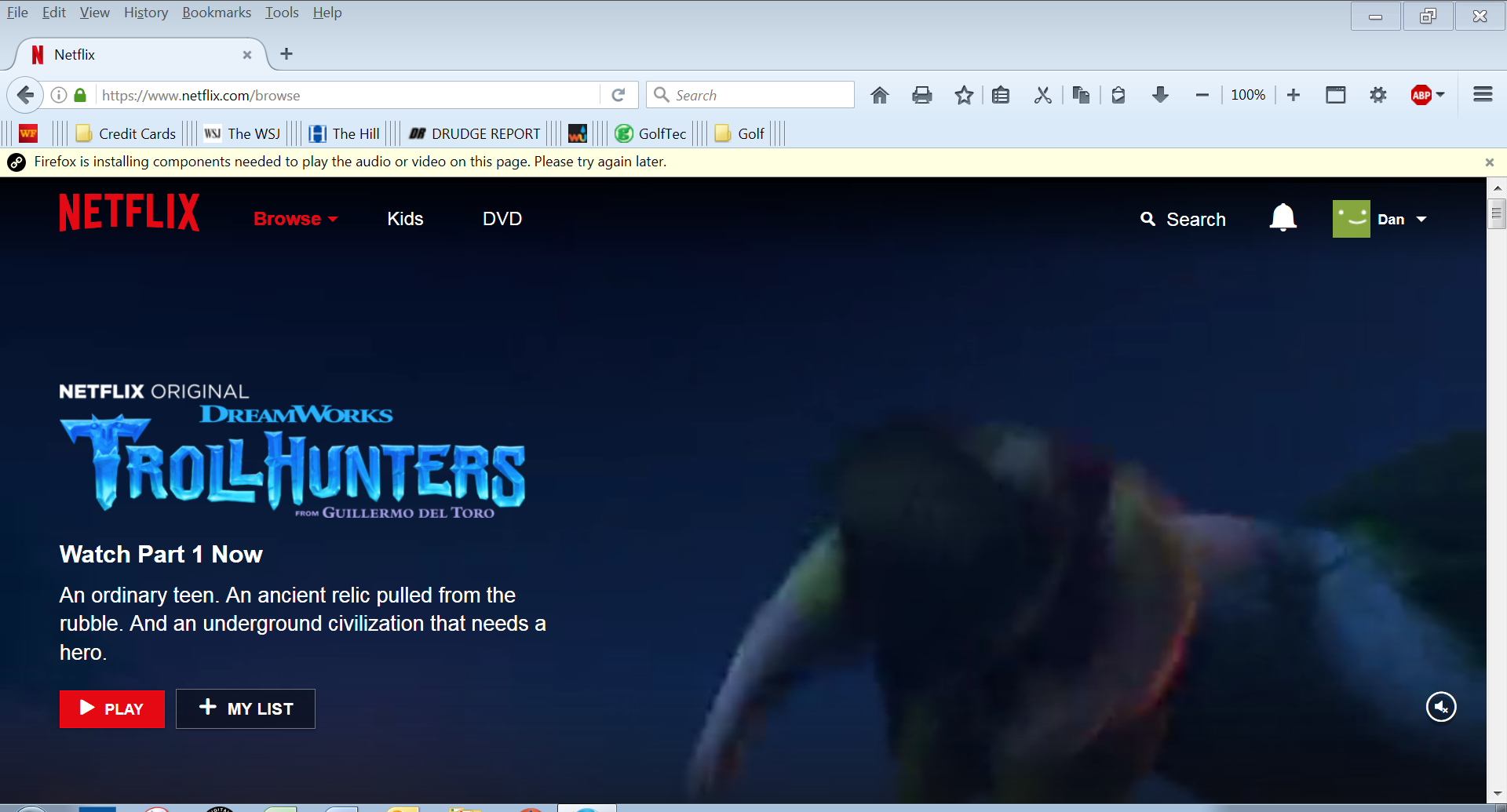The image size is (1507, 812).
Task: Open the notifications bell
Action: click(x=1283, y=217)
